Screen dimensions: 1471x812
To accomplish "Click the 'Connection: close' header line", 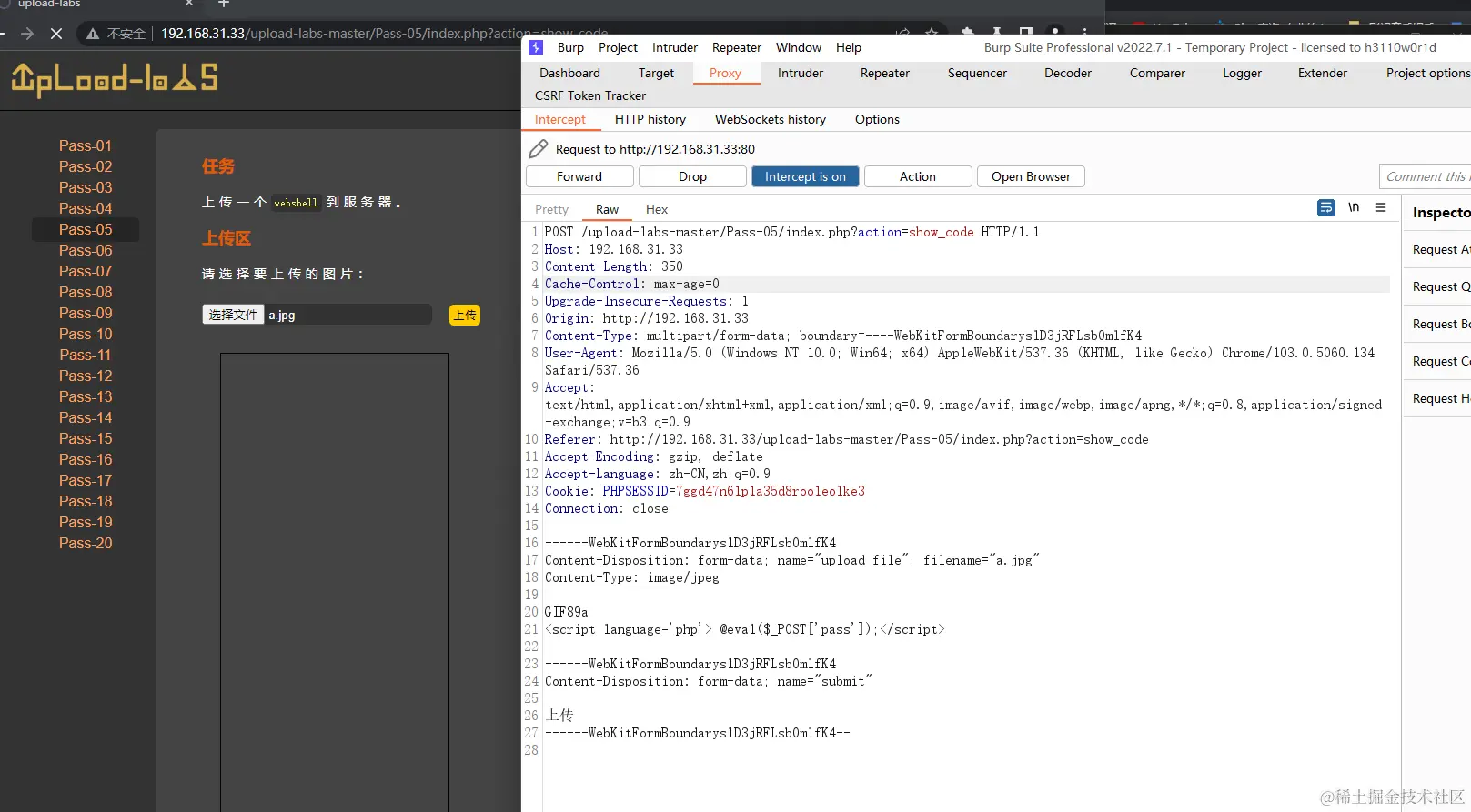I will tap(607, 508).
